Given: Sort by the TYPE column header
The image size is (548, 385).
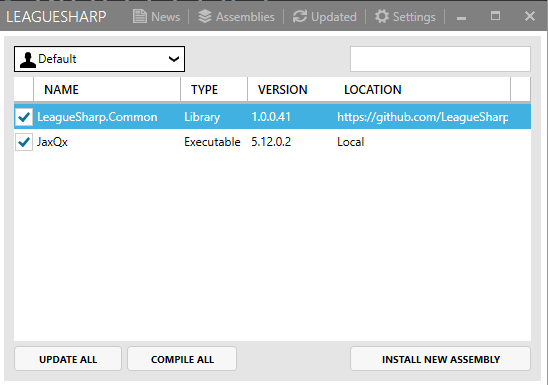Looking at the screenshot, I should pyautogui.click(x=214, y=89).
